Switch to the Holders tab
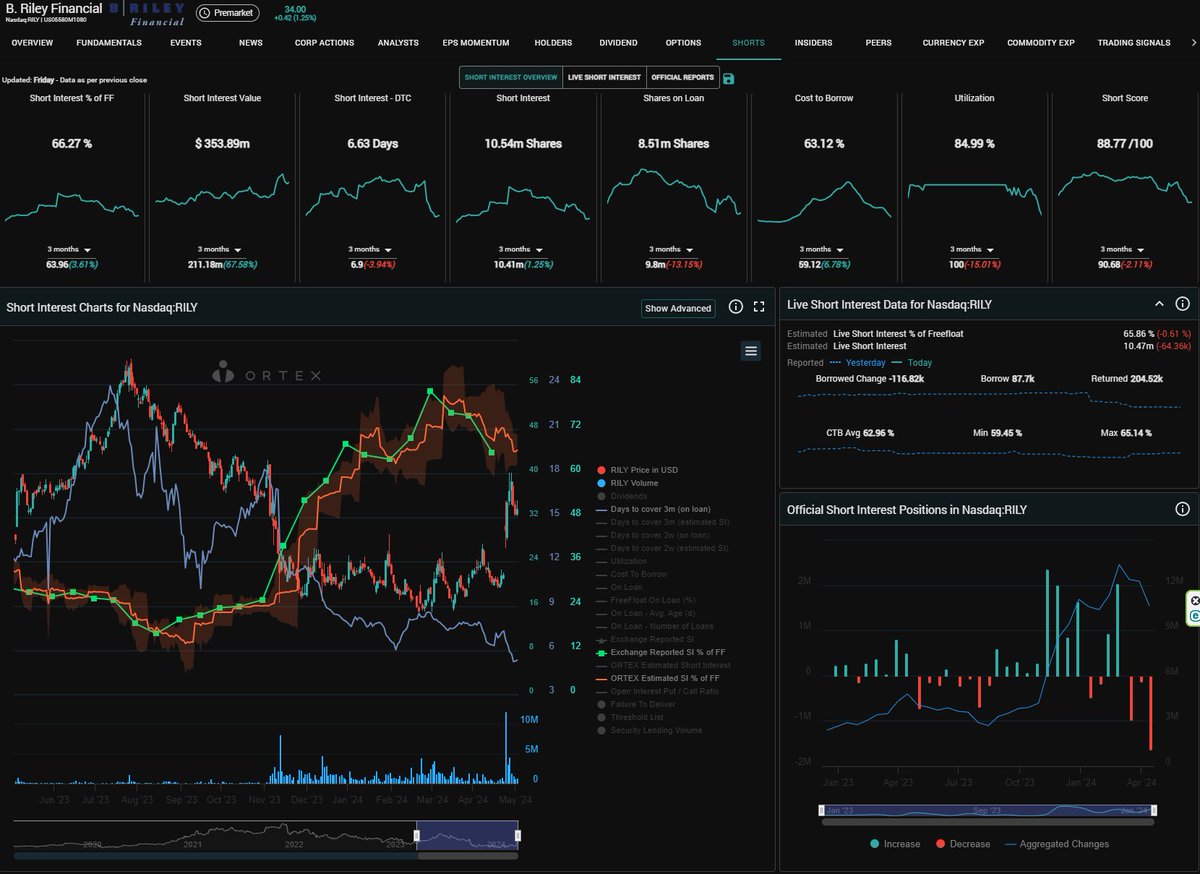The image size is (1200, 874). click(x=553, y=43)
